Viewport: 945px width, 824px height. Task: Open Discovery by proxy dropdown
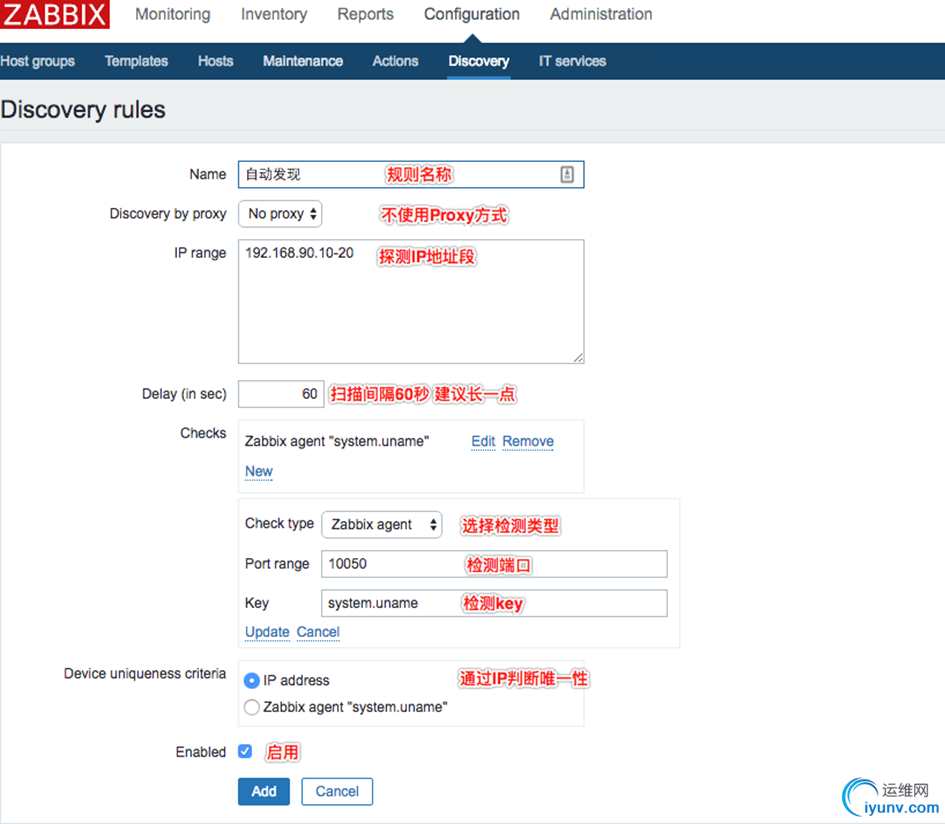pyautogui.click(x=280, y=214)
